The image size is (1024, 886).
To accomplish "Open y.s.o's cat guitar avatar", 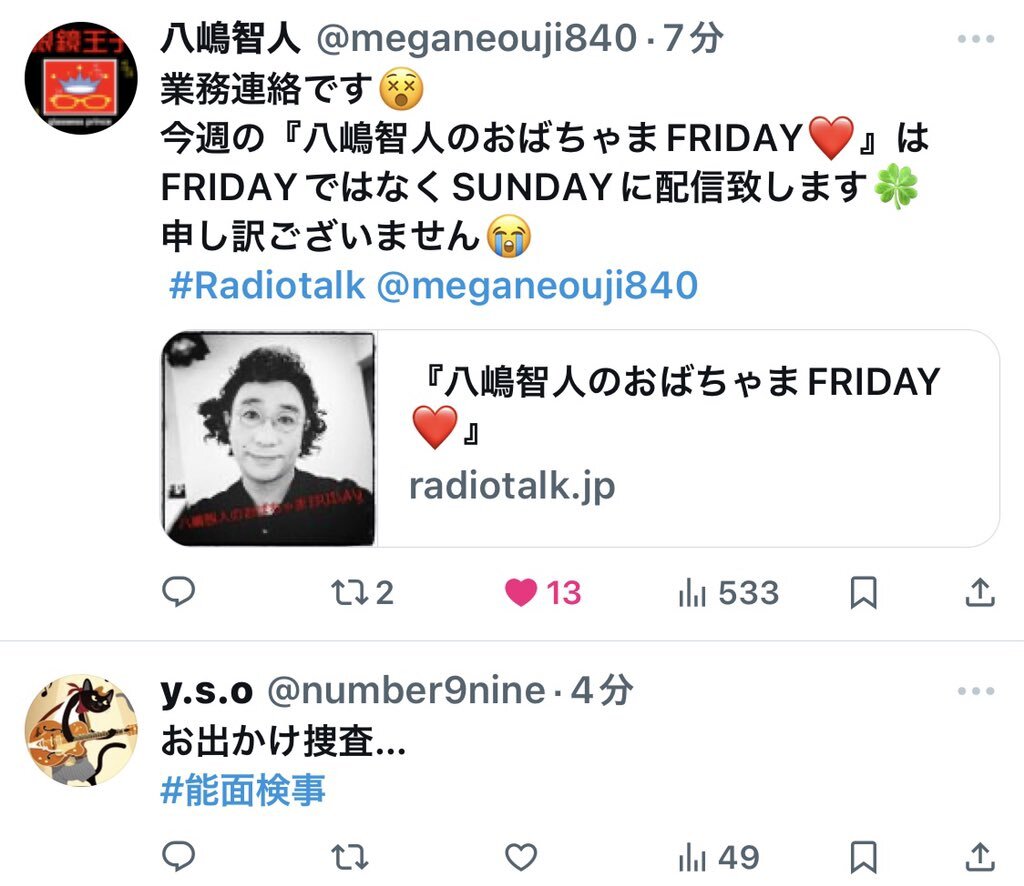I will click(81, 731).
